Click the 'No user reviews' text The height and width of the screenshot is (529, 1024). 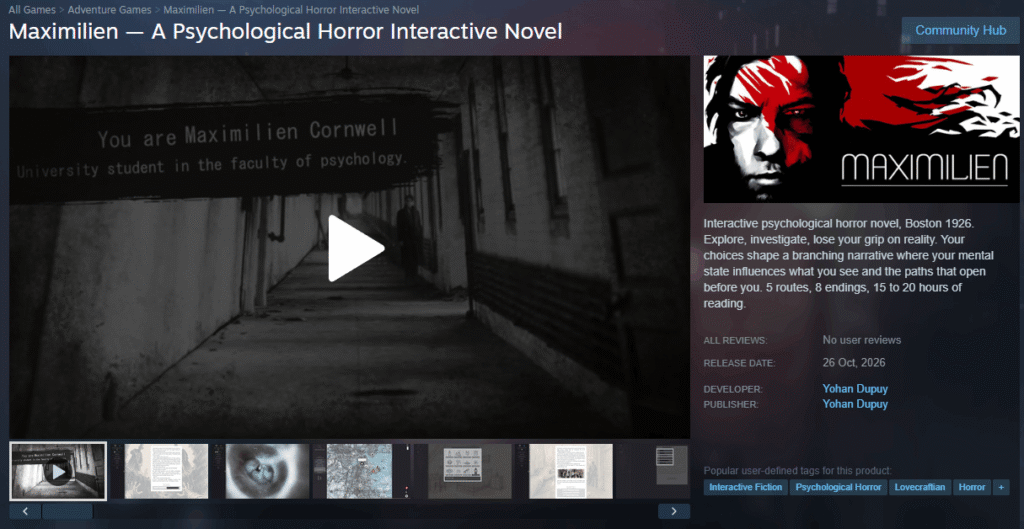pos(861,340)
